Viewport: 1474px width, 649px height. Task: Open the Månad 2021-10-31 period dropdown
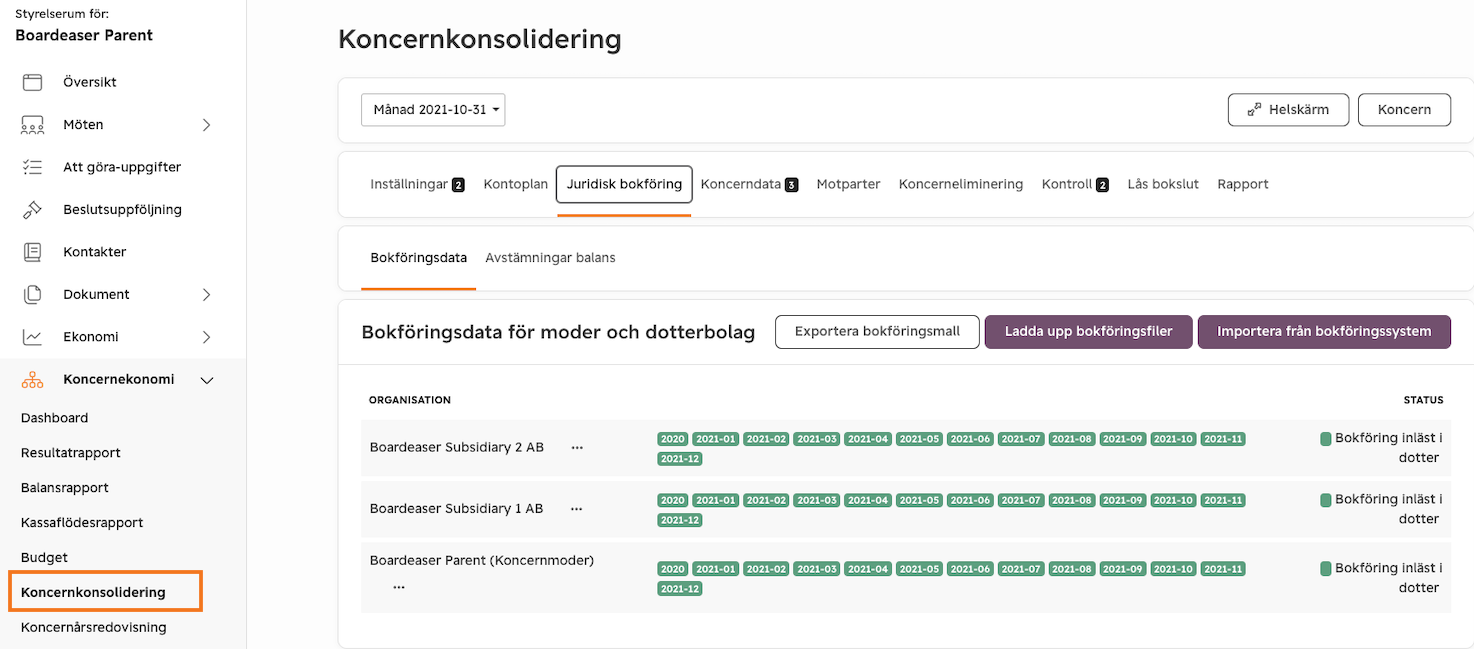[433, 110]
